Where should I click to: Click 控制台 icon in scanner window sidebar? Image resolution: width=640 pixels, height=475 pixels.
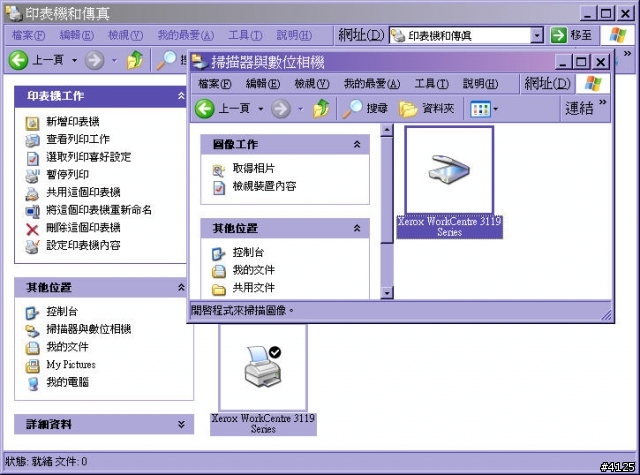[x=219, y=253]
